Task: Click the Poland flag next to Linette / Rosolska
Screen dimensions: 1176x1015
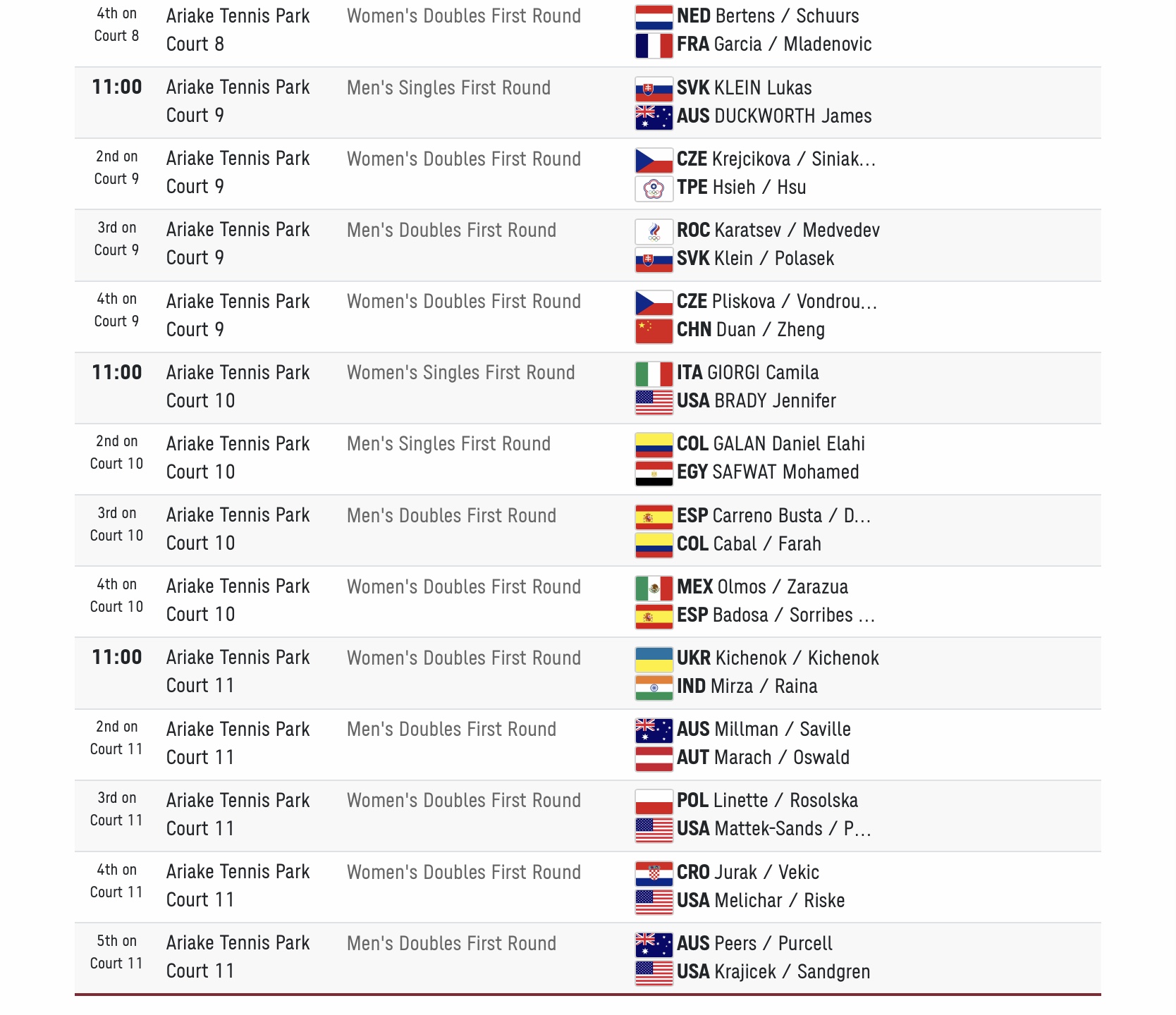Action: click(654, 801)
